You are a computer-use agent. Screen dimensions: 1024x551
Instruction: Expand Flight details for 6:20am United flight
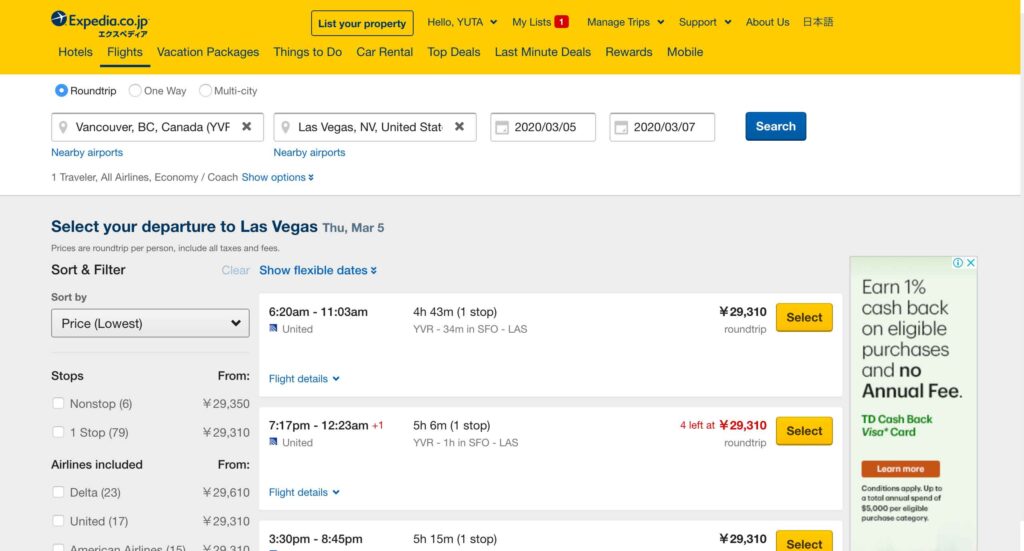[304, 379]
